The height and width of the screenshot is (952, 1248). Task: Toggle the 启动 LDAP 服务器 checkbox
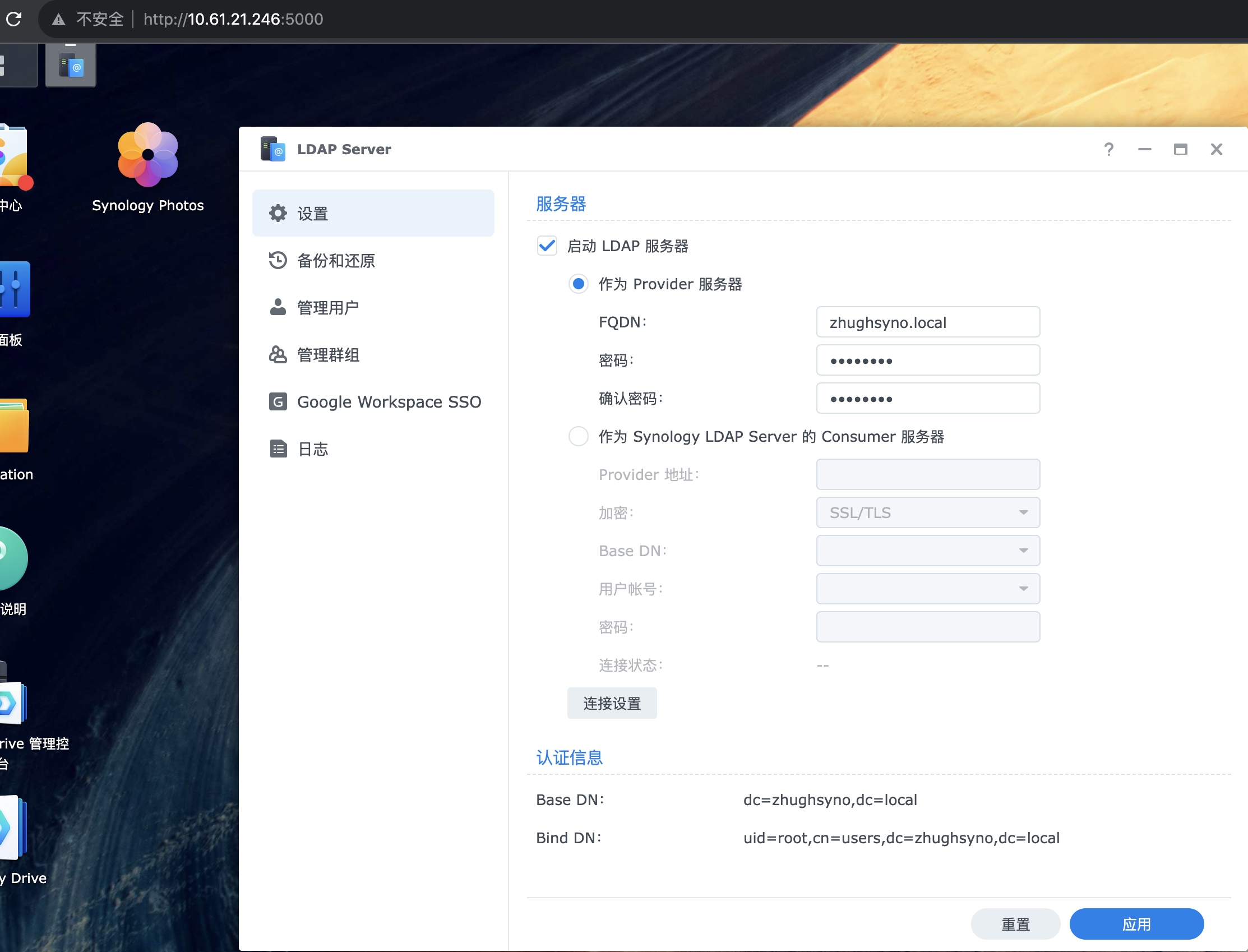(x=547, y=246)
